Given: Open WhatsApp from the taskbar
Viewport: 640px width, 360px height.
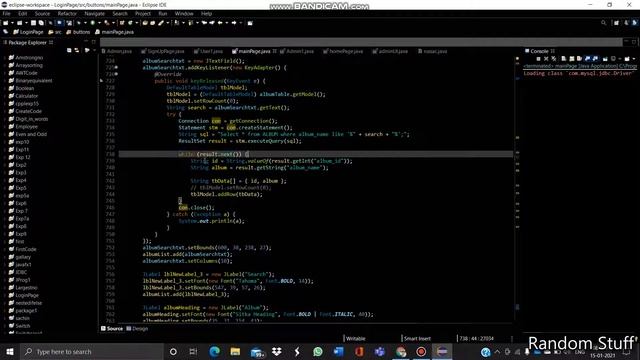Looking at the screenshot, I should point(318,352).
